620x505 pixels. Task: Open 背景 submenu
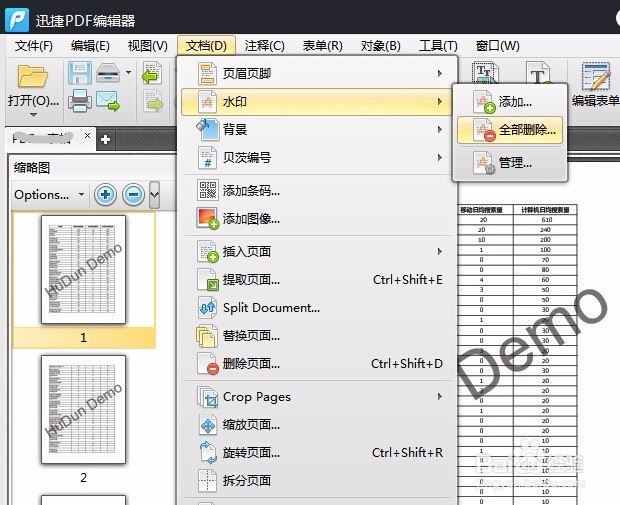316,130
